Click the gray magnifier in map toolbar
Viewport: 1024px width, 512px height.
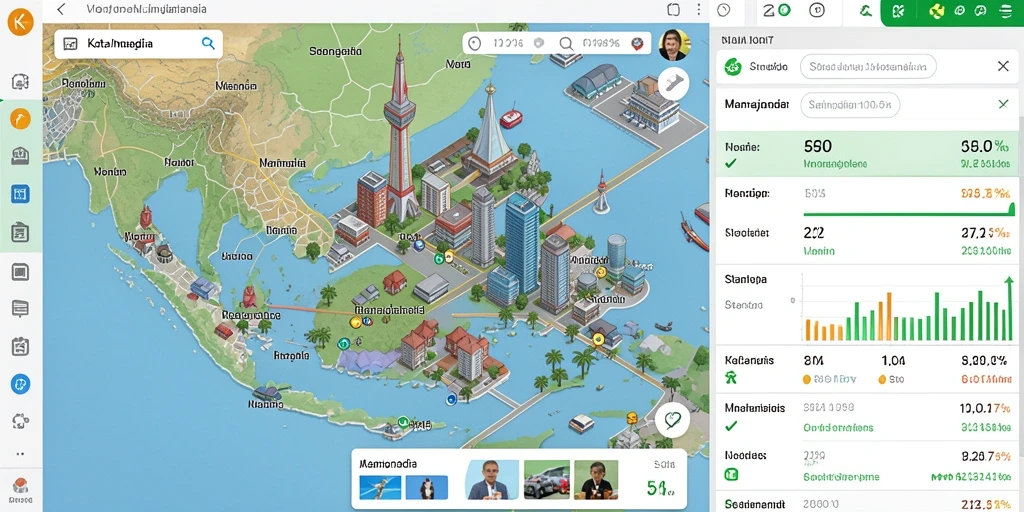tap(566, 44)
